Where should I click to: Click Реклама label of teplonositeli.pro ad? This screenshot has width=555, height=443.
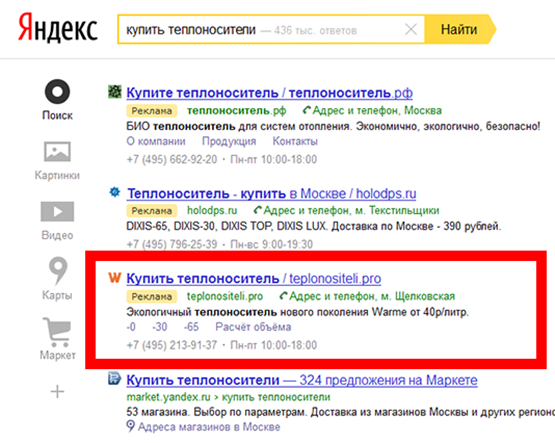(151, 296)
